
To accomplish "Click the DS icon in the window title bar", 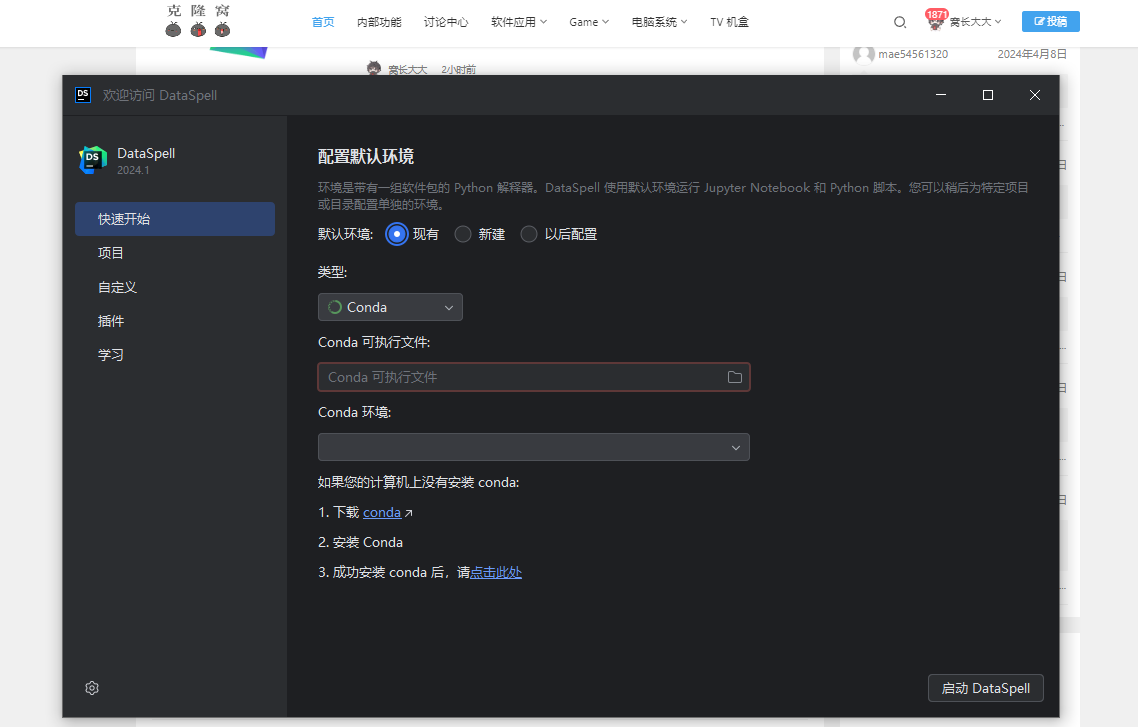I will tap(83, 95).
